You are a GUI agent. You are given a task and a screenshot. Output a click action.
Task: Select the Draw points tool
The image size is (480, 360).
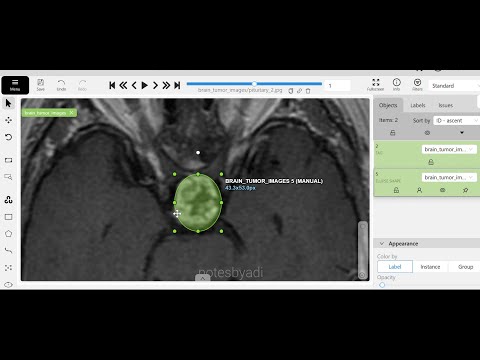(9, 267)
